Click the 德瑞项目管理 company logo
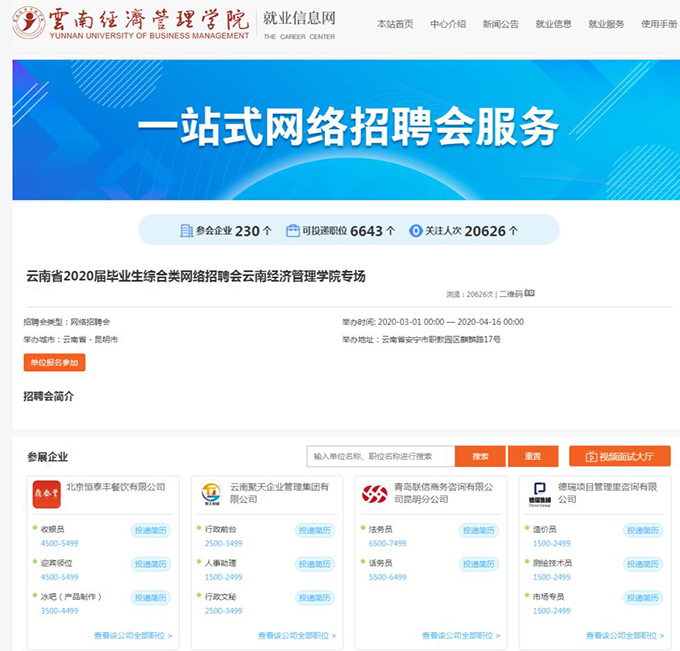Image resolution: width=680 pixels, height=651 pixels. tap(539, 494)
